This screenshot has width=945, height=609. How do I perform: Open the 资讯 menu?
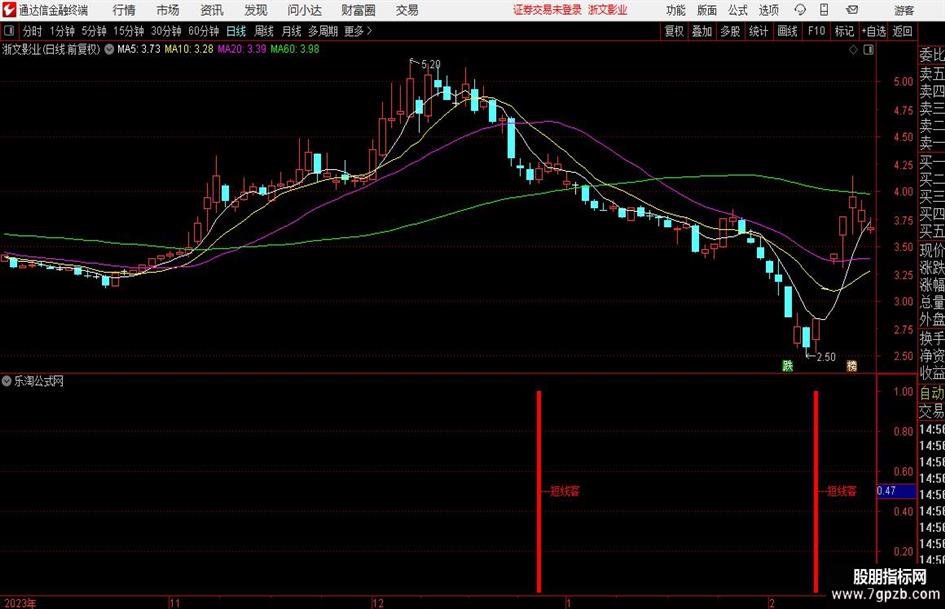[212, 10]
